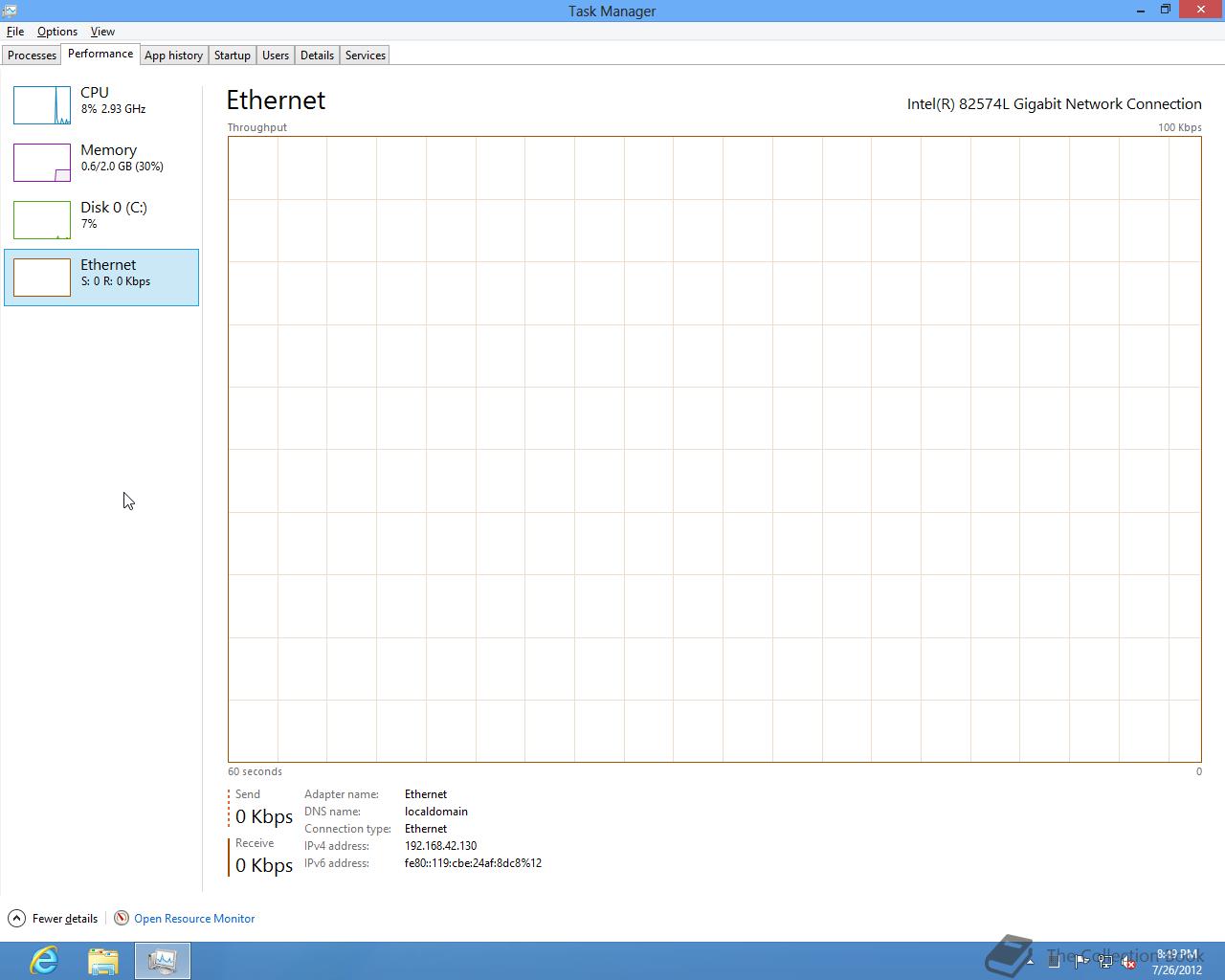Open the Options menu
Screen dimensions: 1225x980
57,32
